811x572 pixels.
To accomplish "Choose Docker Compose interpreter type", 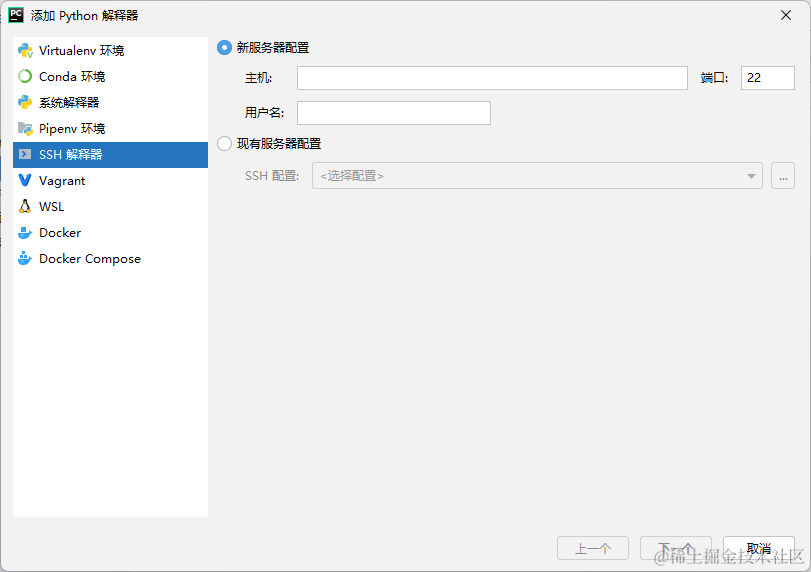I will [110, 259].
